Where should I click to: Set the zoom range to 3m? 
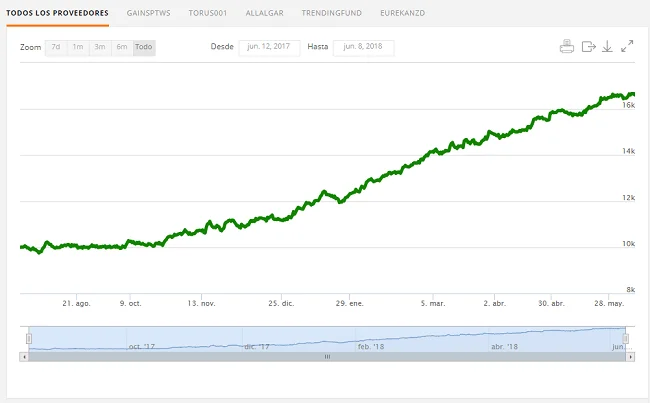[x=100, y=47]
